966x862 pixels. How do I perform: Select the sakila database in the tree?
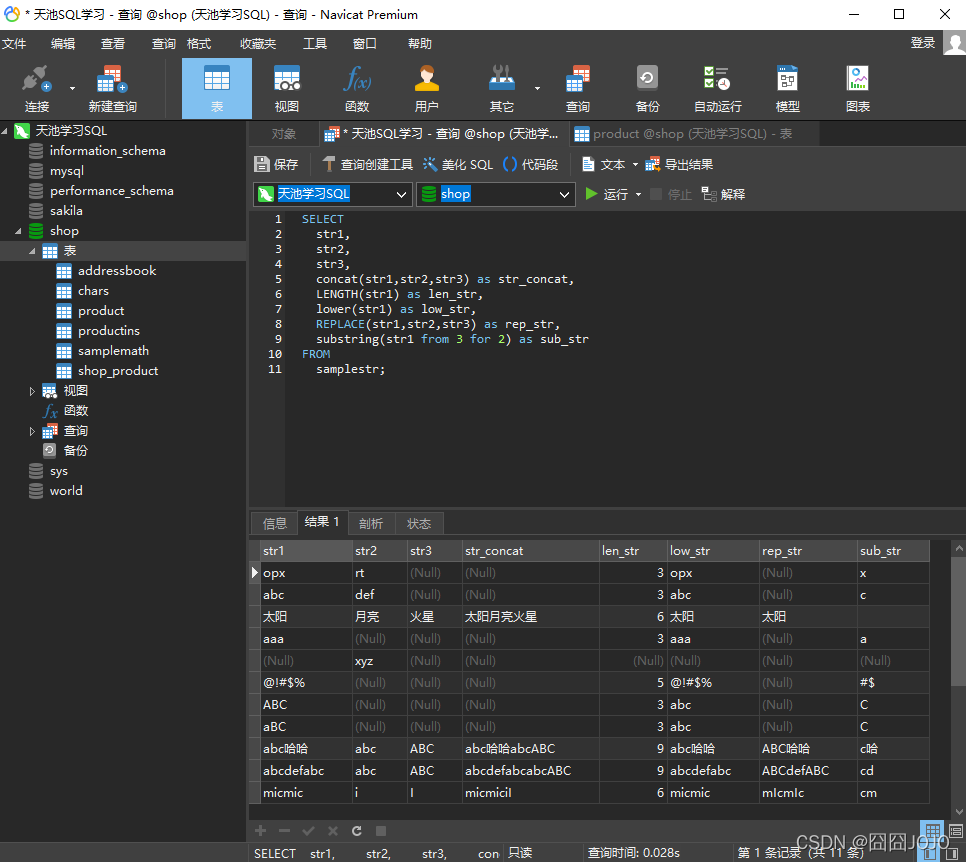tap(66, 211)
